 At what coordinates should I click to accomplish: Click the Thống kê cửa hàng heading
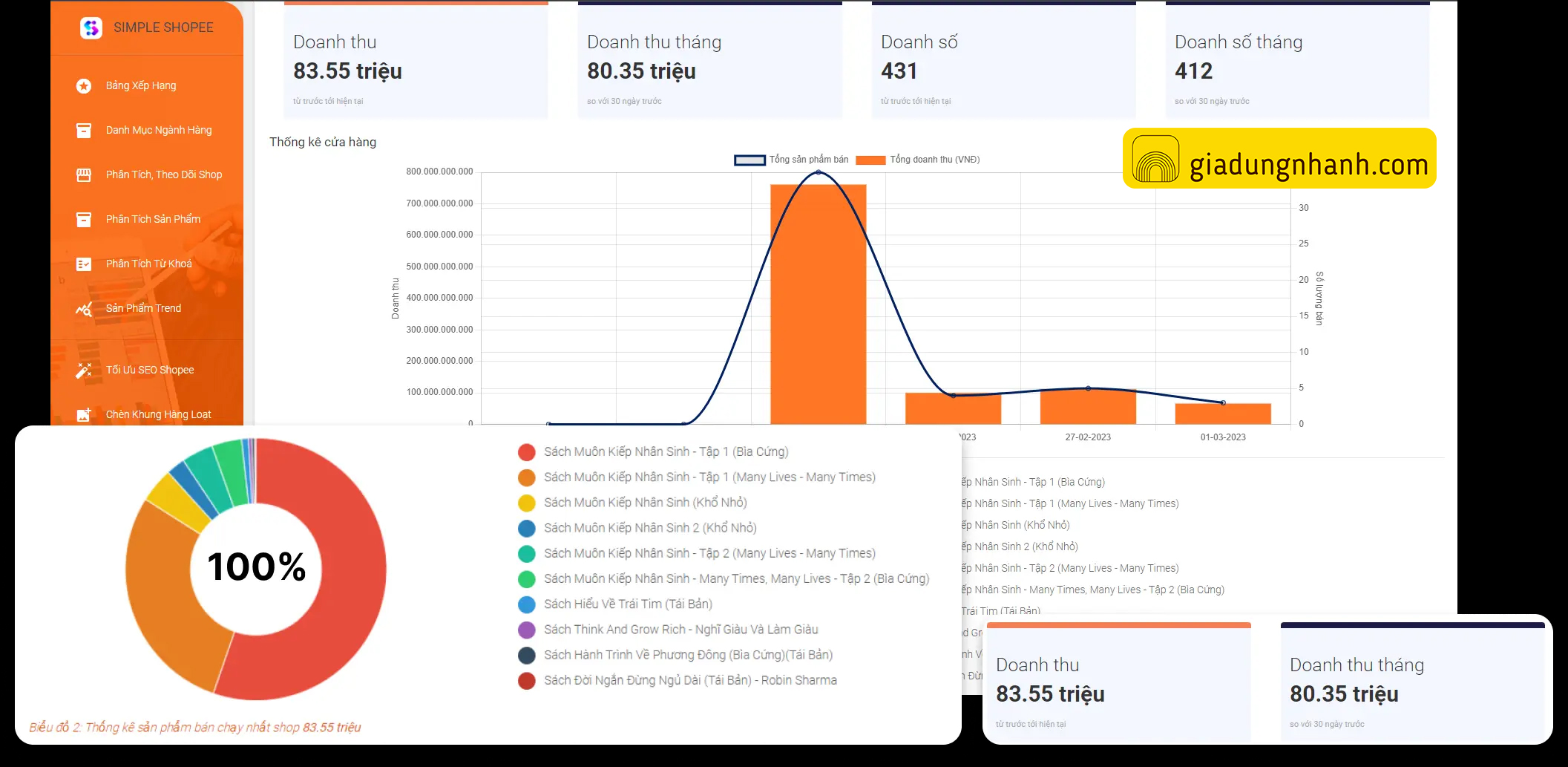(323, 142)
